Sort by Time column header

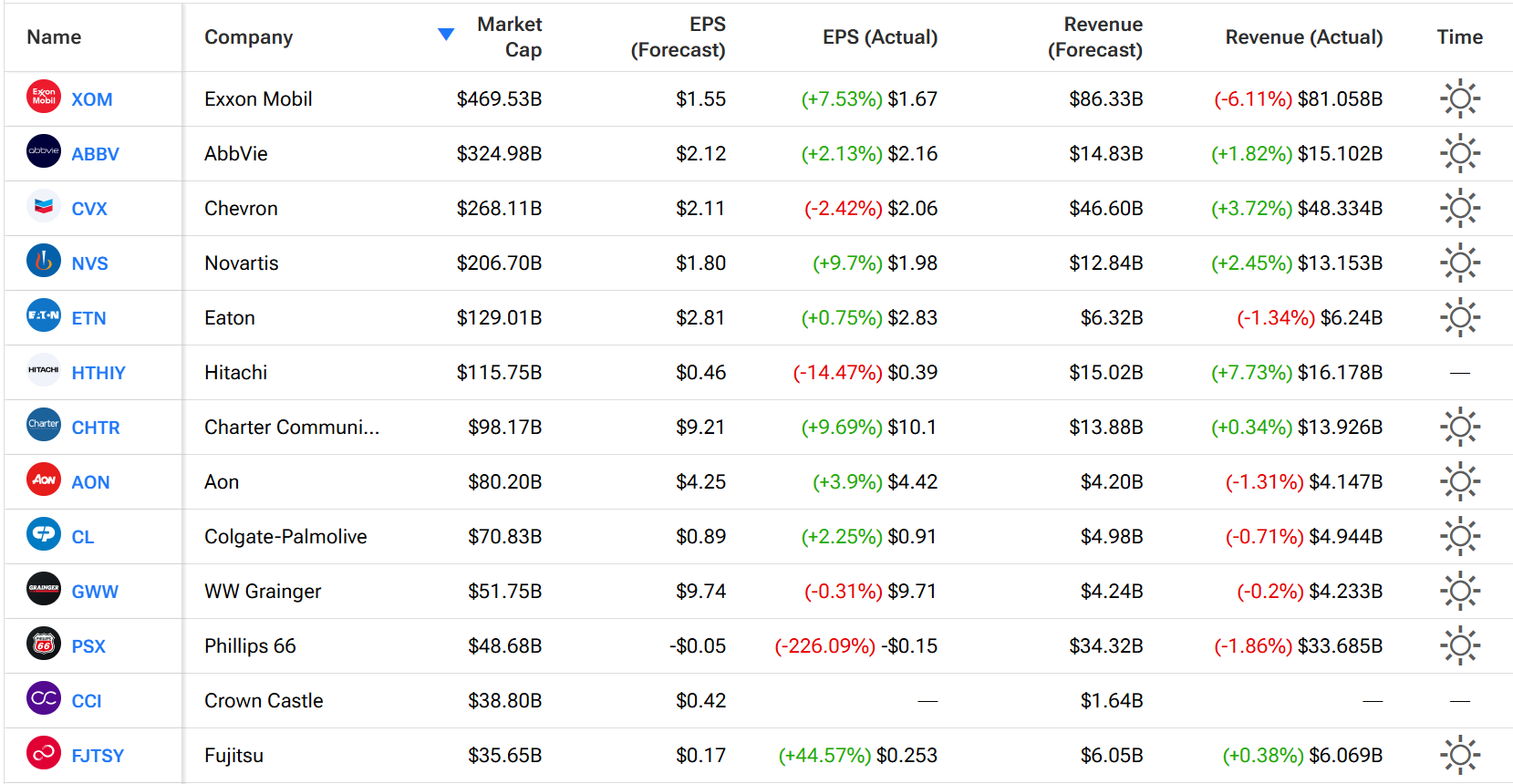tap(1460, 37)
